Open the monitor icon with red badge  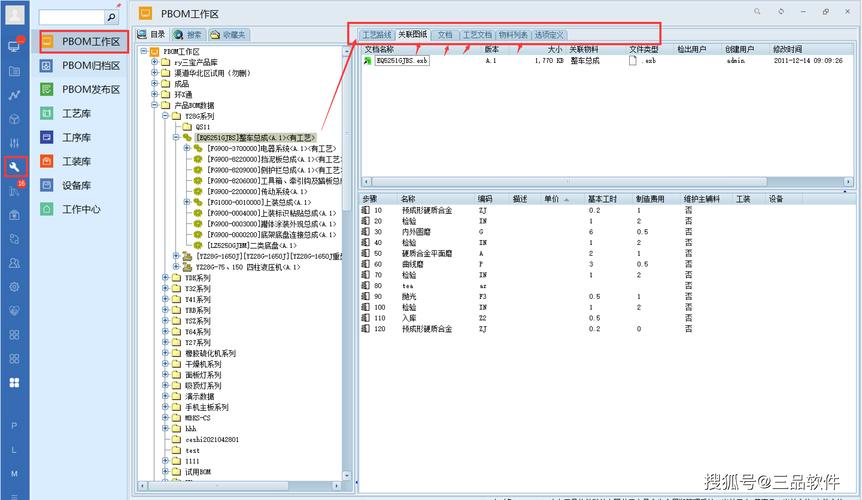(14, 46)
